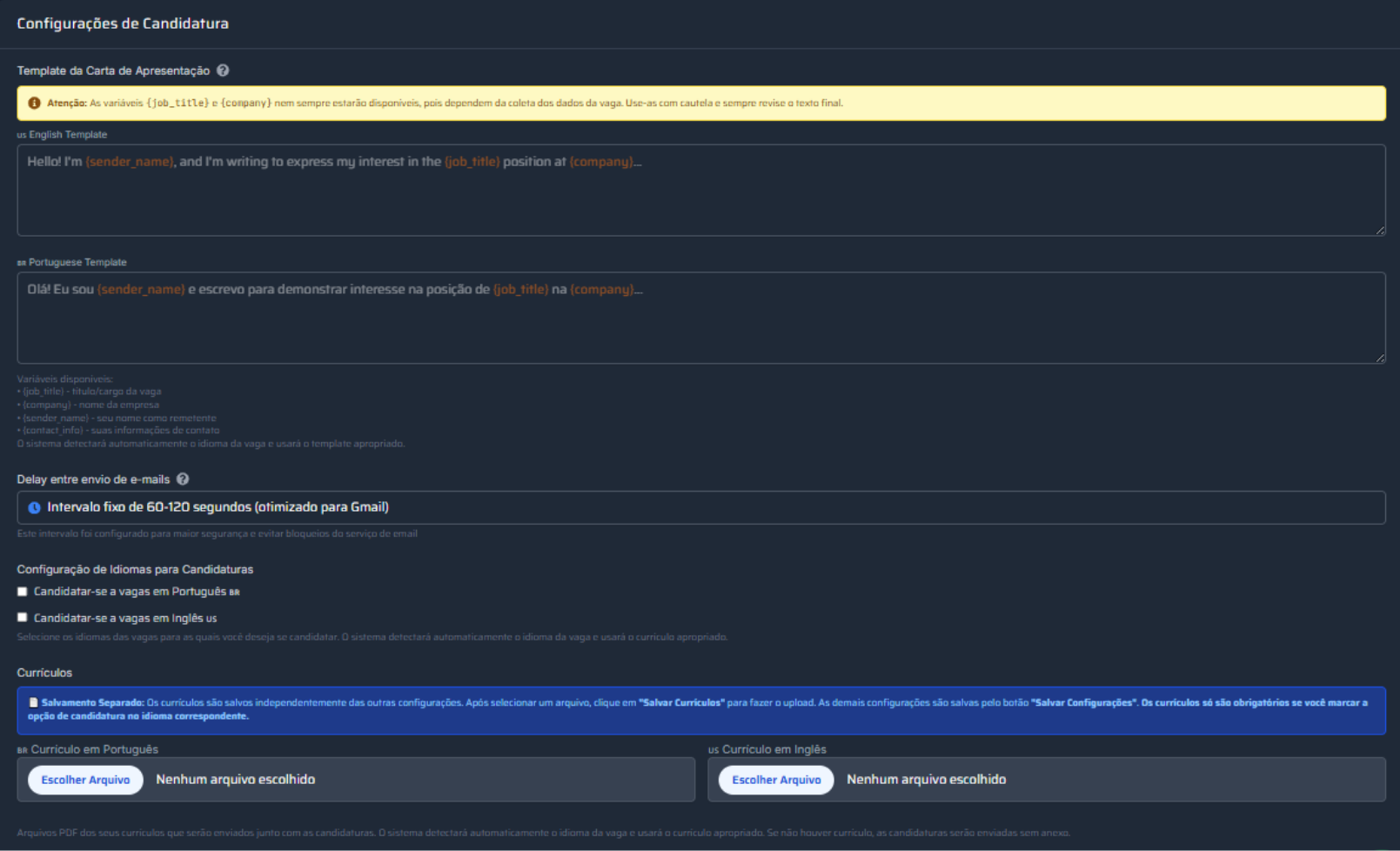
Task: Click the Intervalo fixo de 60-120 segundos field
Action: point(700,507)
